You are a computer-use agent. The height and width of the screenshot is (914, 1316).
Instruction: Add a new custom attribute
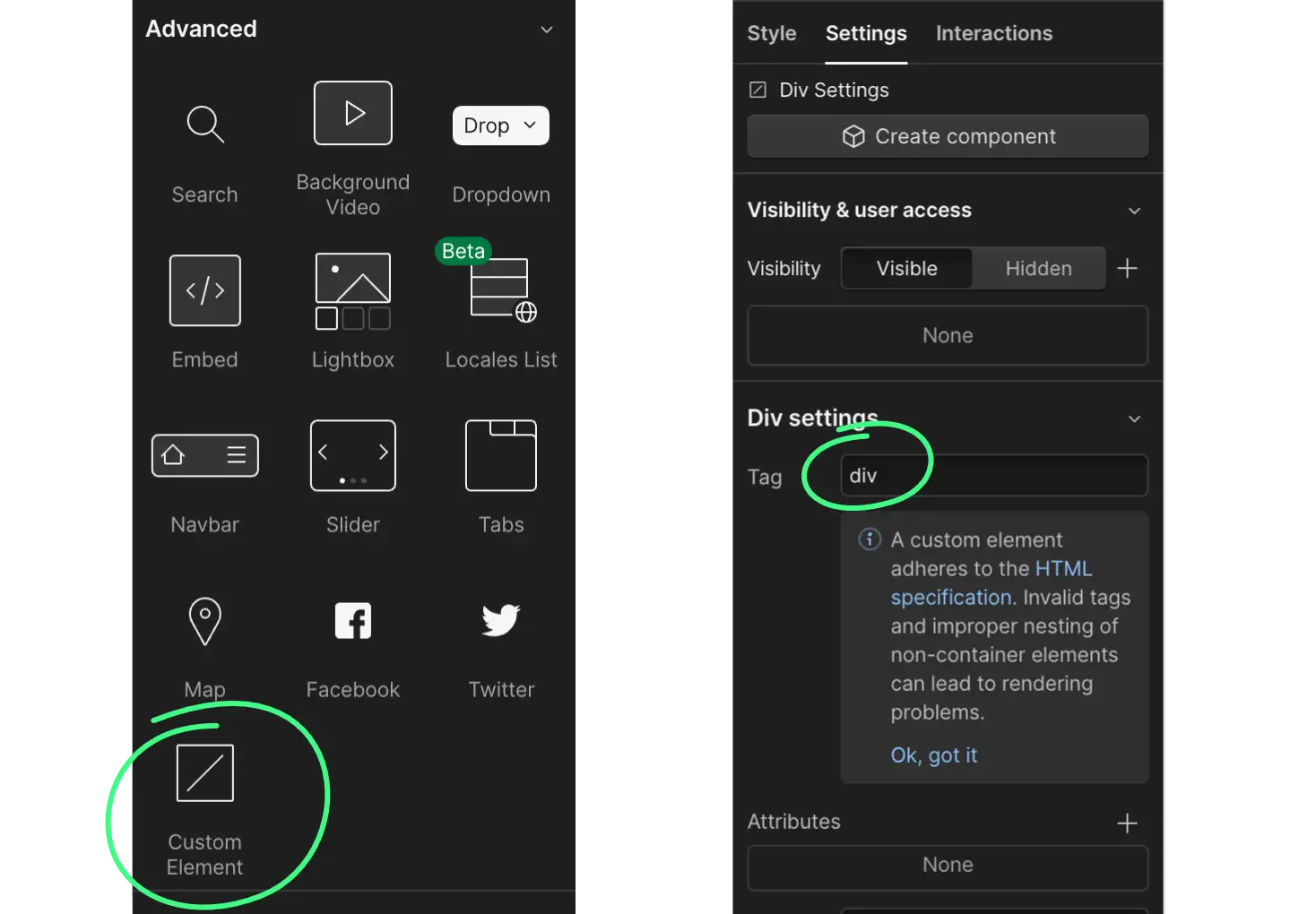(1128, 823)
